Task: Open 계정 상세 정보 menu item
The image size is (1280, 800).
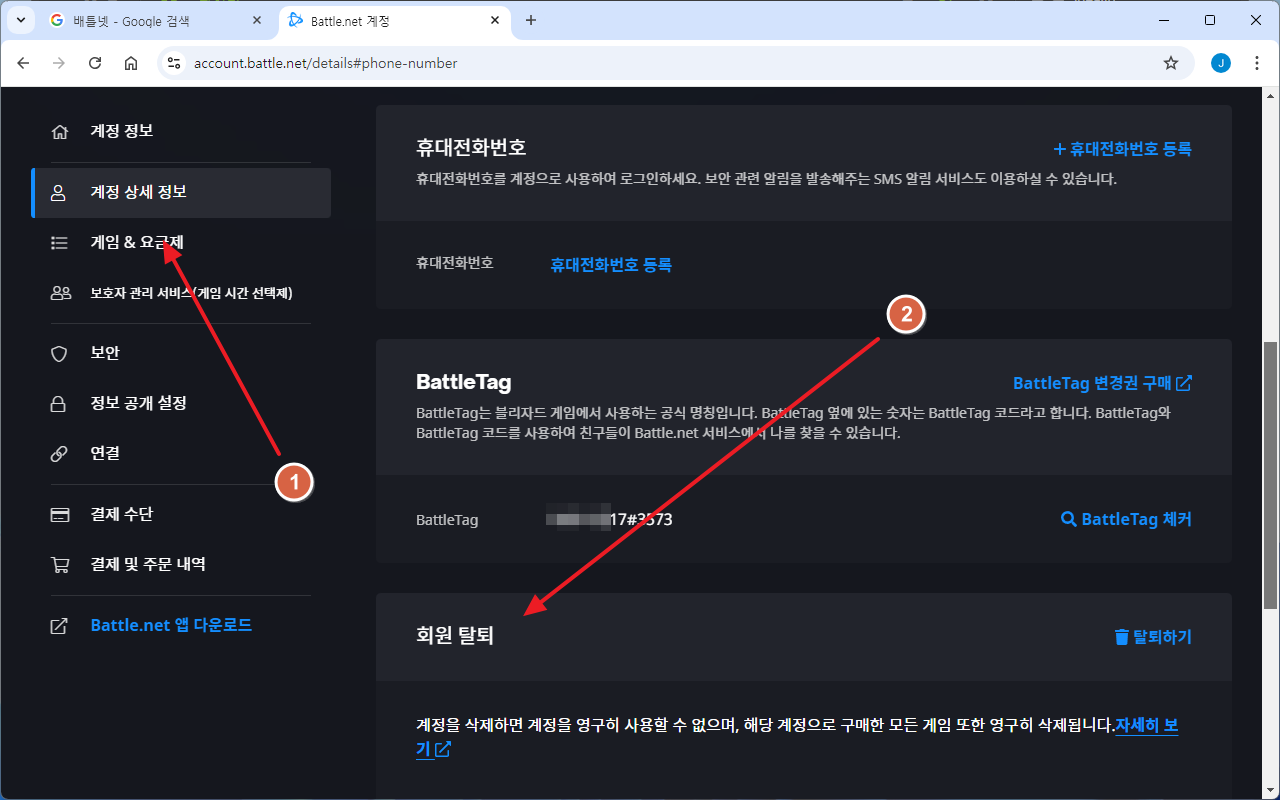Action: pyautogui.click(x=181, y=192)
